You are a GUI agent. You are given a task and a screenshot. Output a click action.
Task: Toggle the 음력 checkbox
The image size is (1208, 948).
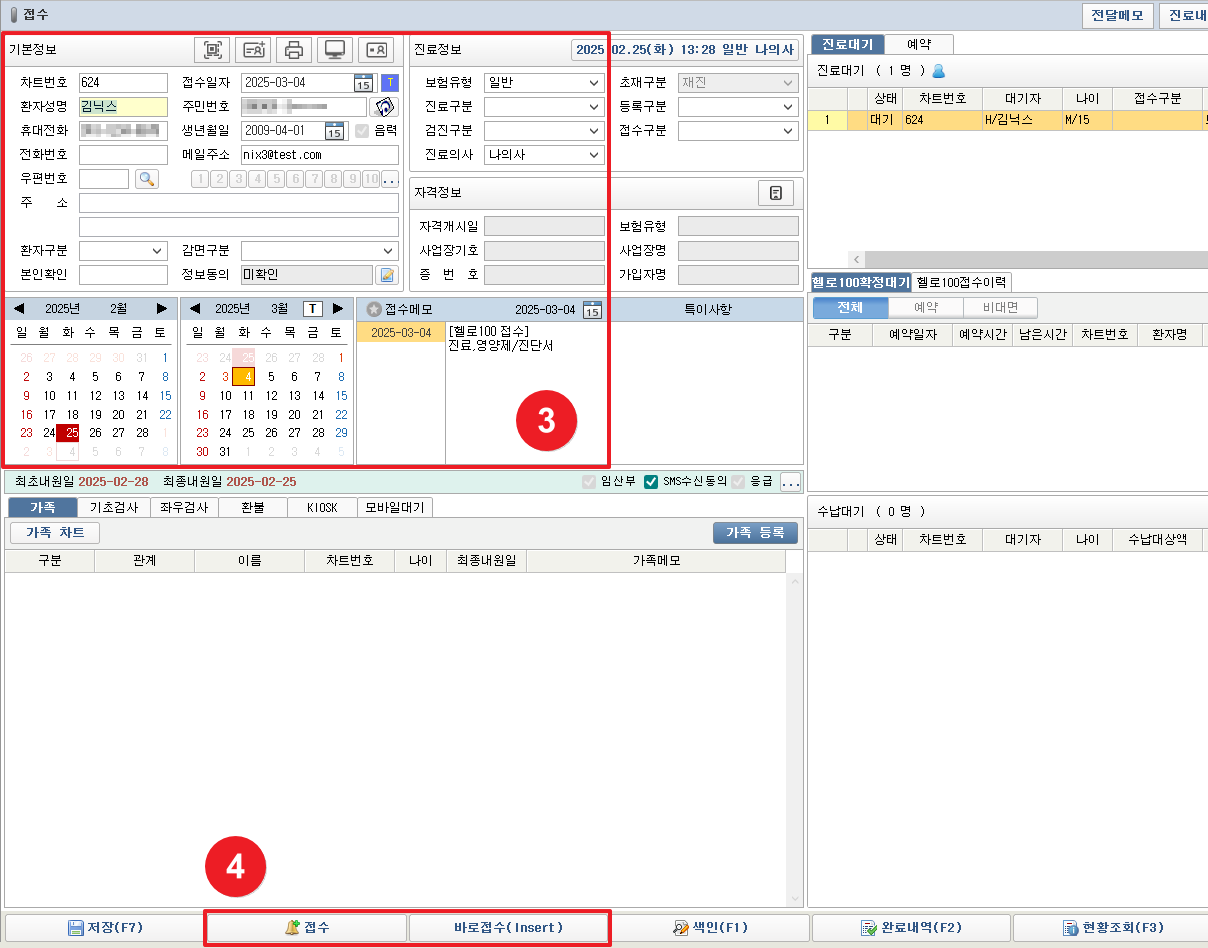click(362, 130)
